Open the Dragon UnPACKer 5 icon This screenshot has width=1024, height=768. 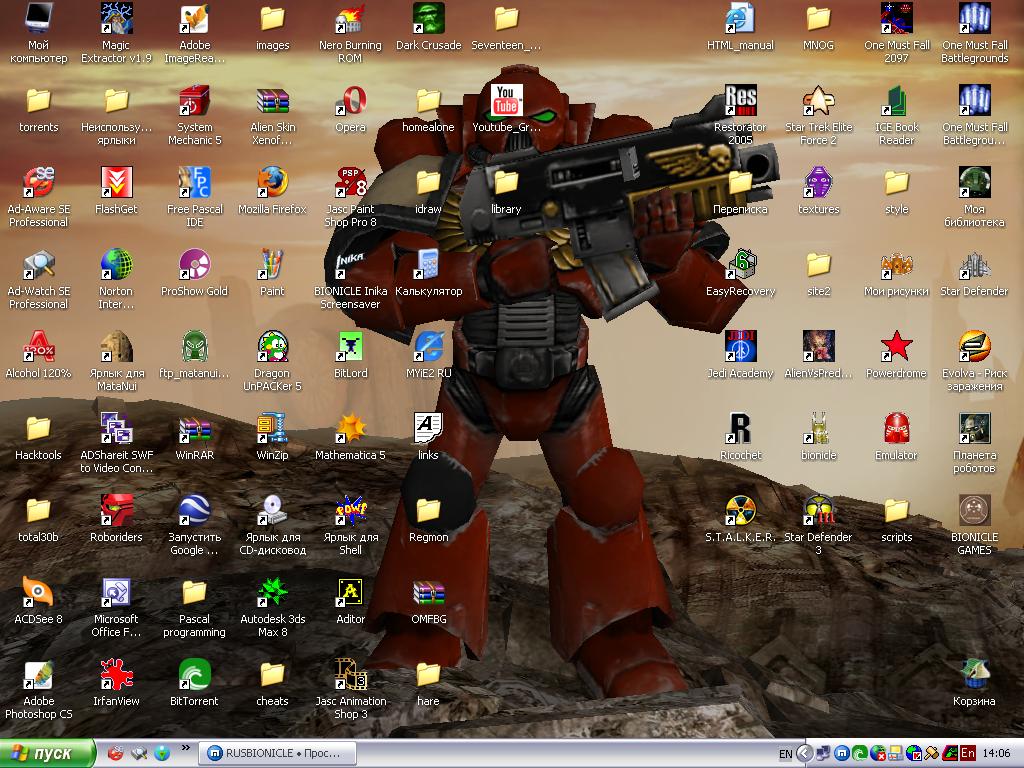272,346
